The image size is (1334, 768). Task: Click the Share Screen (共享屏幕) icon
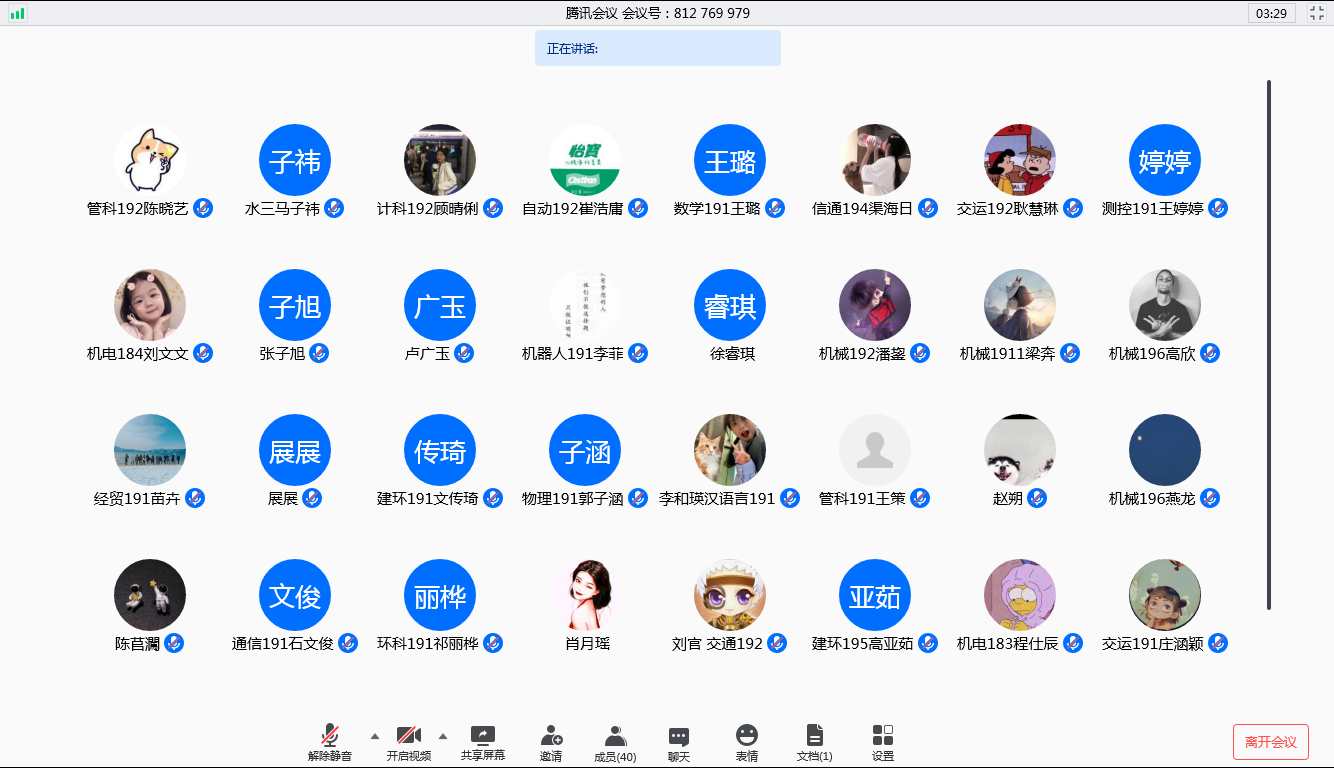[483, 737]
